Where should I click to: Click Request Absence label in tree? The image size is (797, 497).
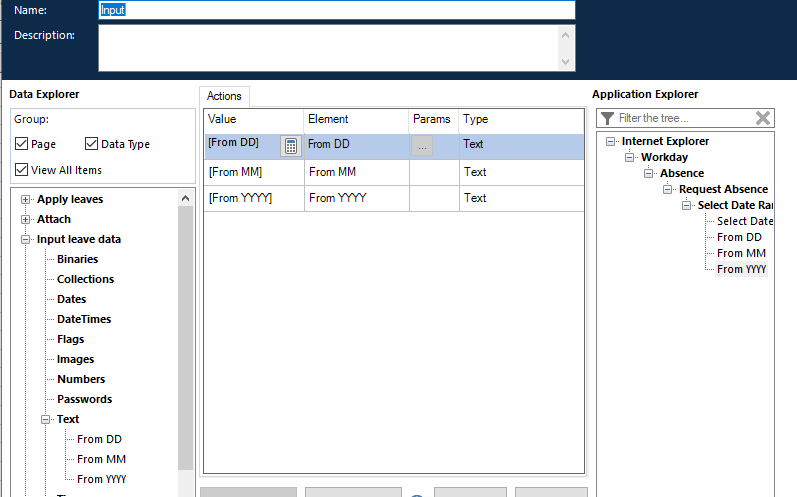pos(723,190)
